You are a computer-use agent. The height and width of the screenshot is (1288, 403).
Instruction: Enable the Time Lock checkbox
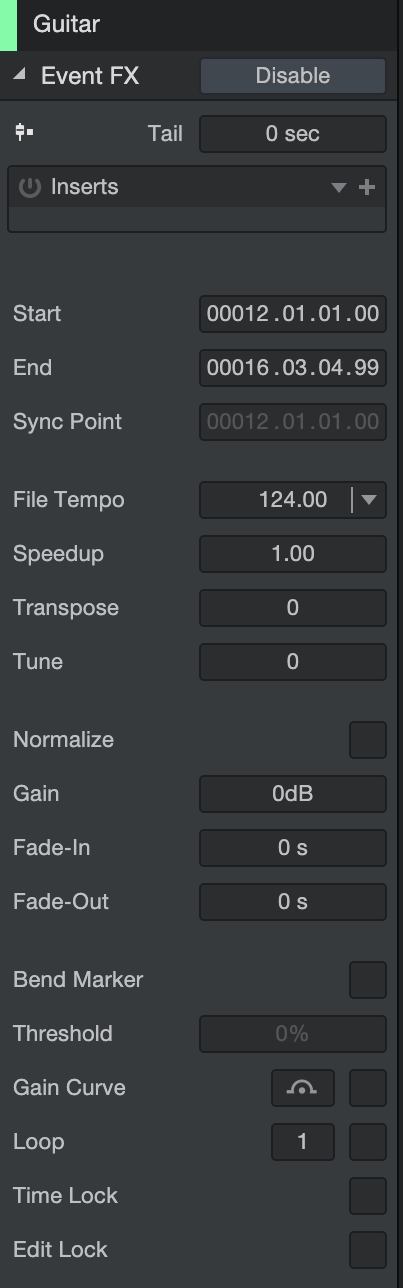367,1195
